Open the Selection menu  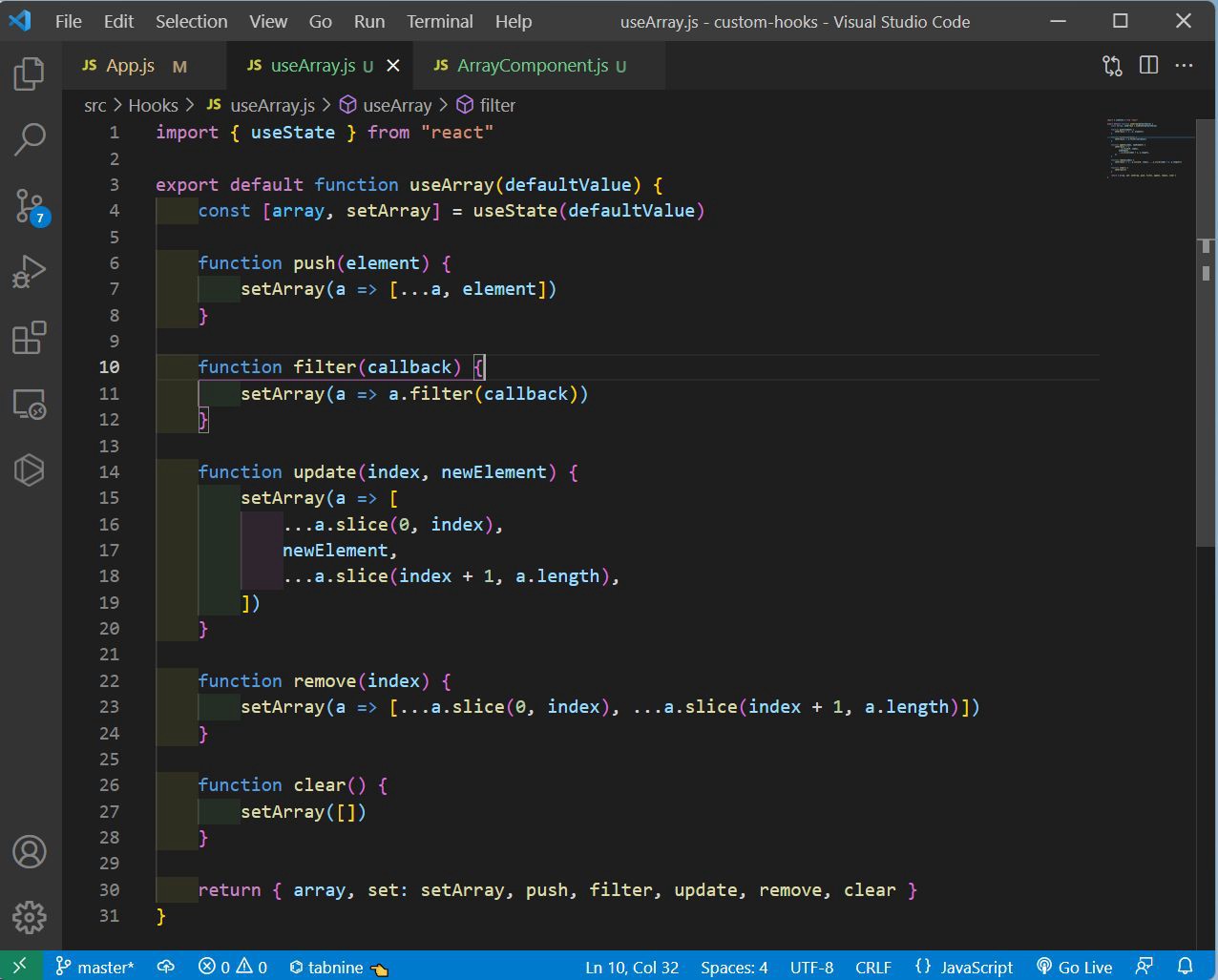point(192,21)
